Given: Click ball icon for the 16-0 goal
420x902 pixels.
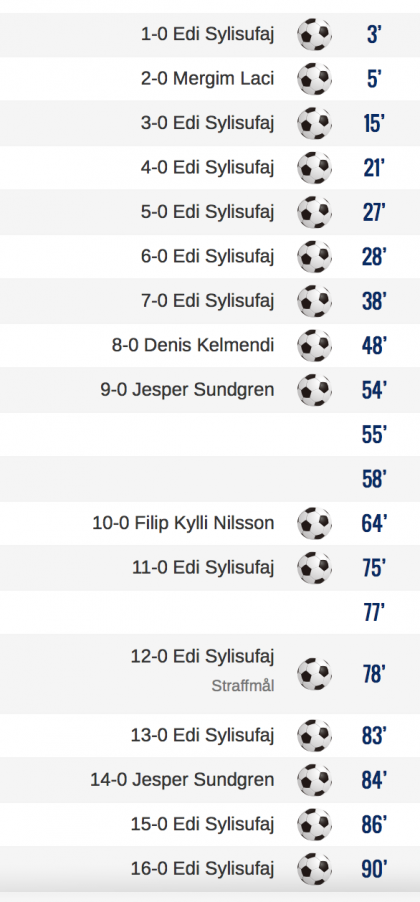Looking at the screenshot, I should pos(314,869).
